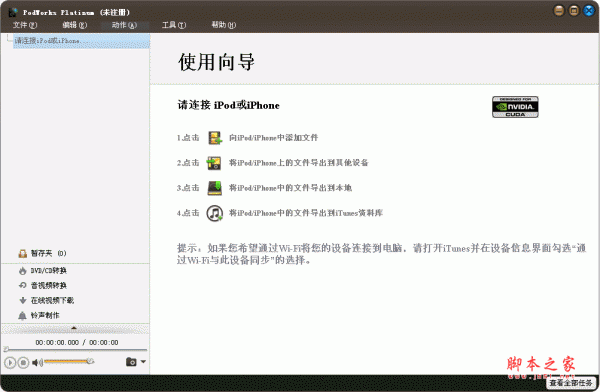Click the 将iPod/iPhone中的文件导出到本地 text
Image resolution: width=600 pixels, height=392 pixels.
click(x=290, y=188)
